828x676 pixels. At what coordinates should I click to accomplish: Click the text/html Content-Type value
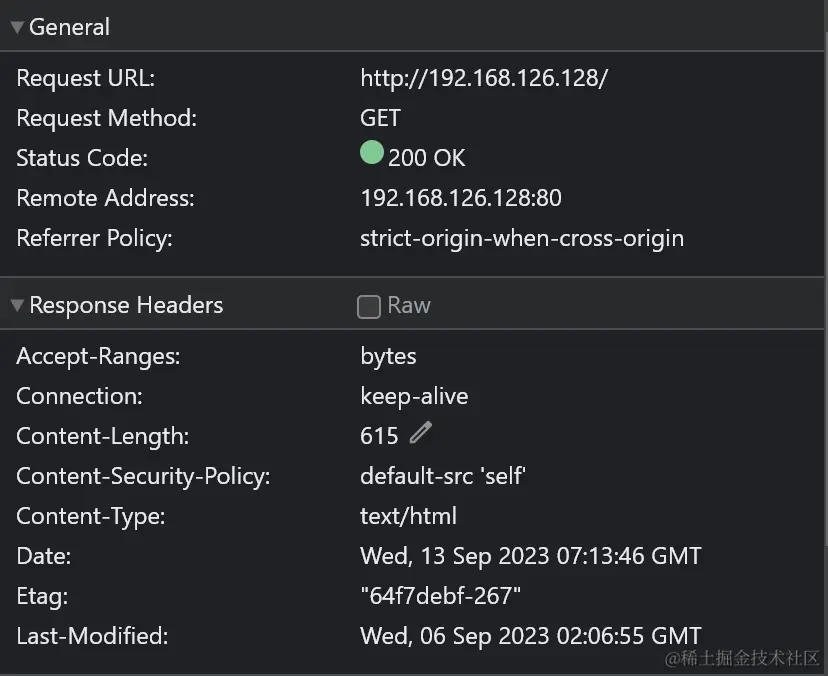pos(408,516)
